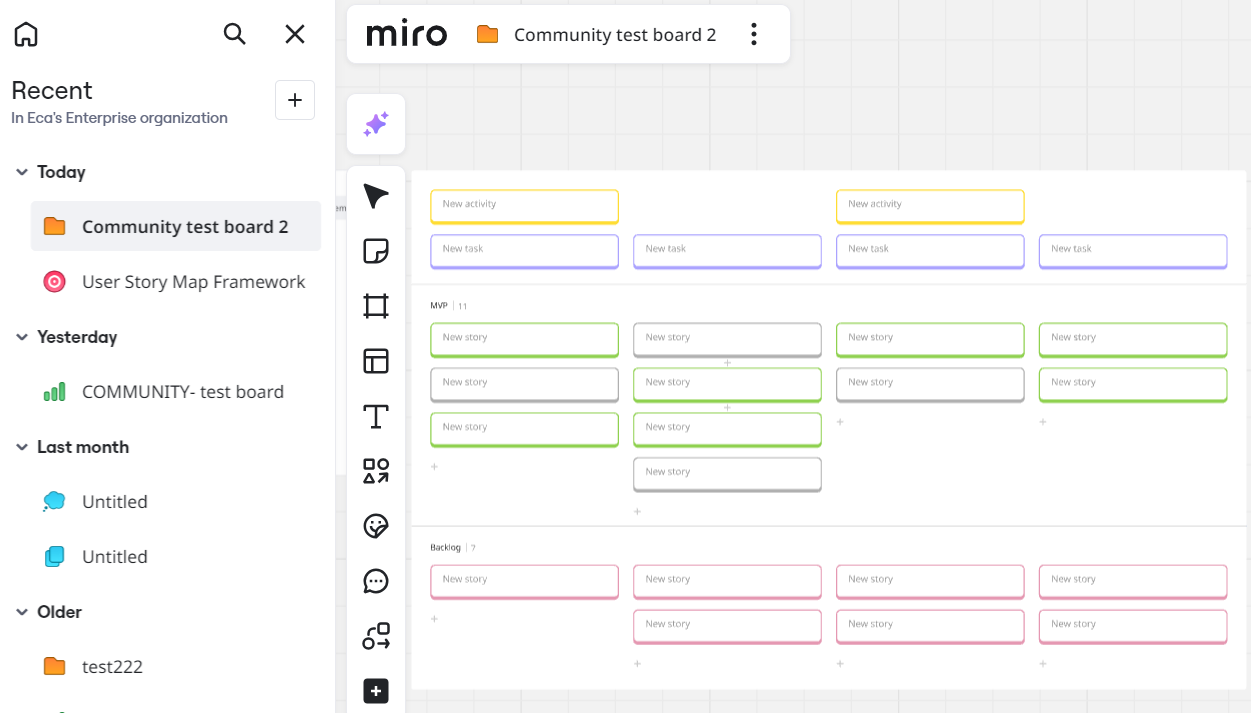The width and height of the screenshot is (1251, 713).
Task: Add story below fourth MVP column
Action: click(x=1043, y=422)
